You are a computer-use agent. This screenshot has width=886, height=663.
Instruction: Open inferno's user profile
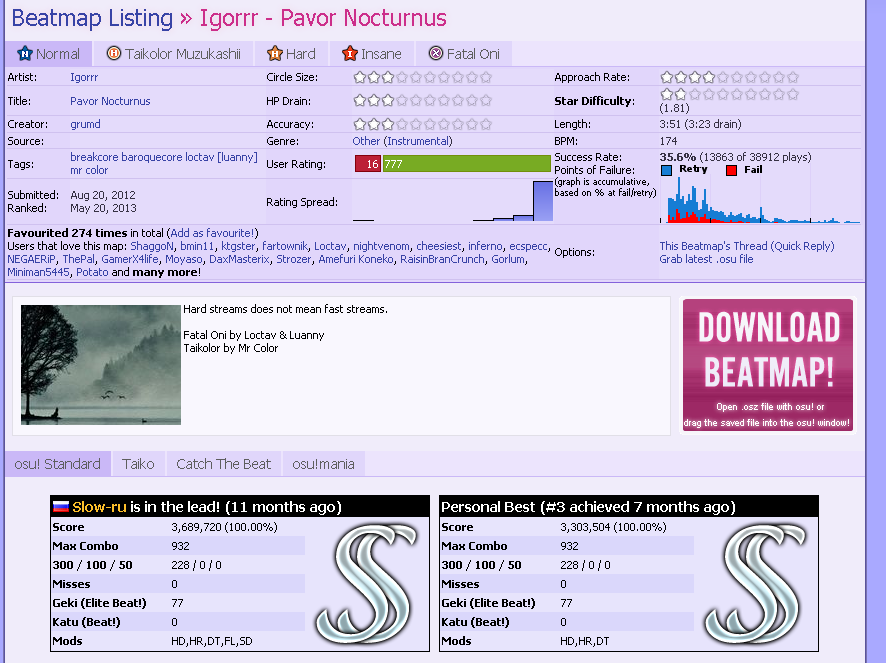click(485, 246)
